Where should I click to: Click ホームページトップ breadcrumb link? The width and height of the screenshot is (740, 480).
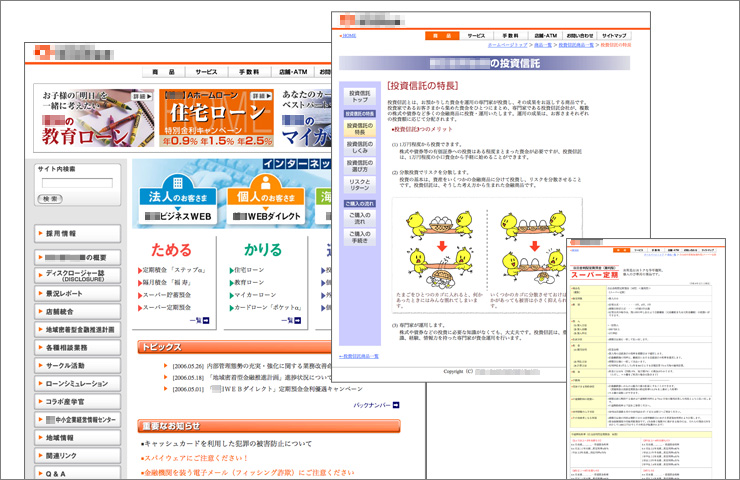pyautogui.click(x=507, y=45)
